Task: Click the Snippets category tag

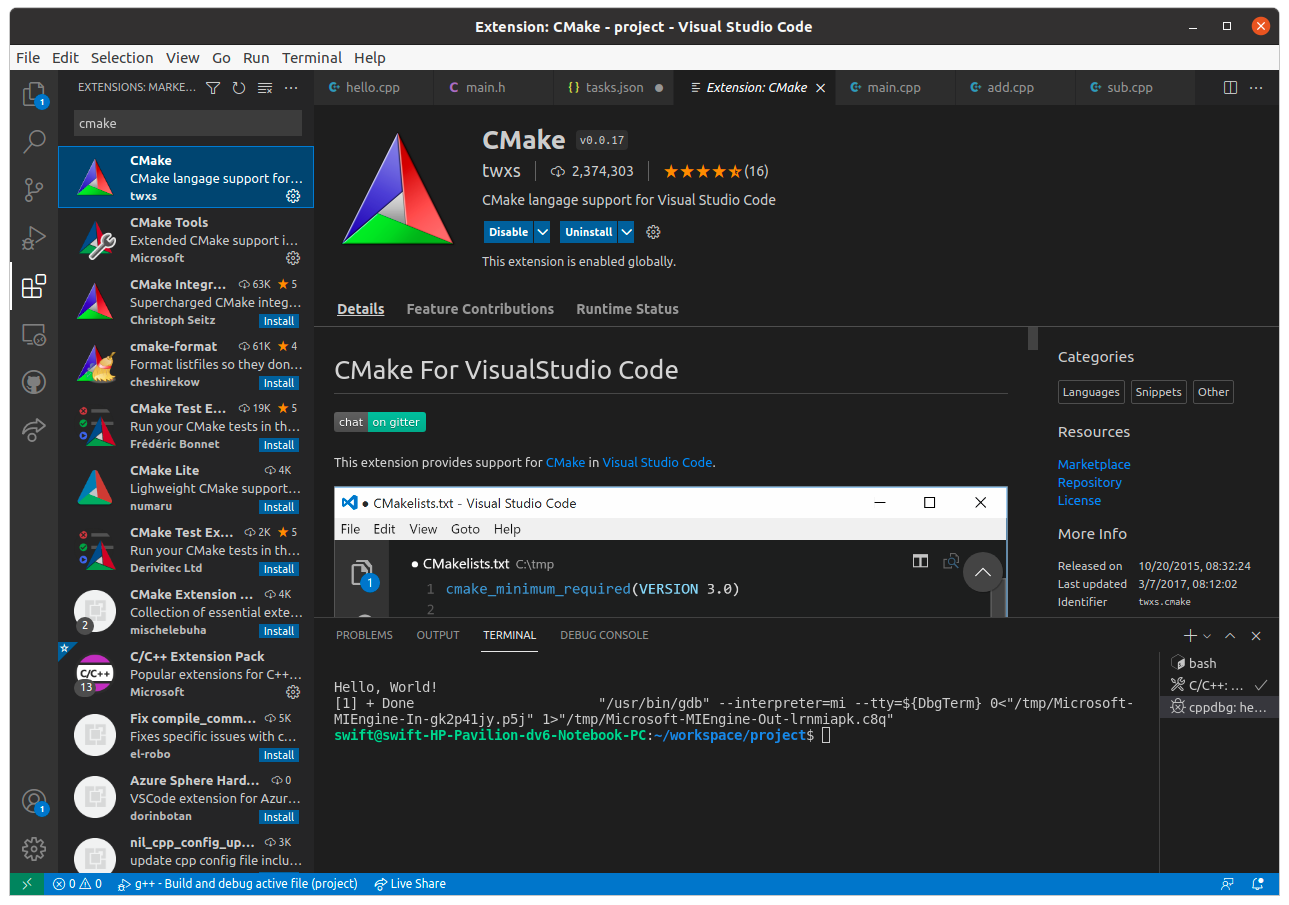Action: click(1158, 392)
